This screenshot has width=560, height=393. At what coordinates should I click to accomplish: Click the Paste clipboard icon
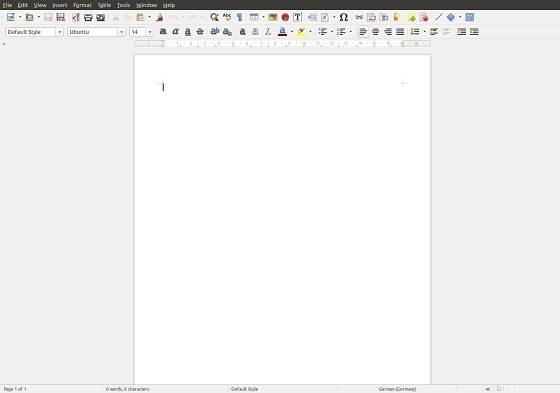140,17
